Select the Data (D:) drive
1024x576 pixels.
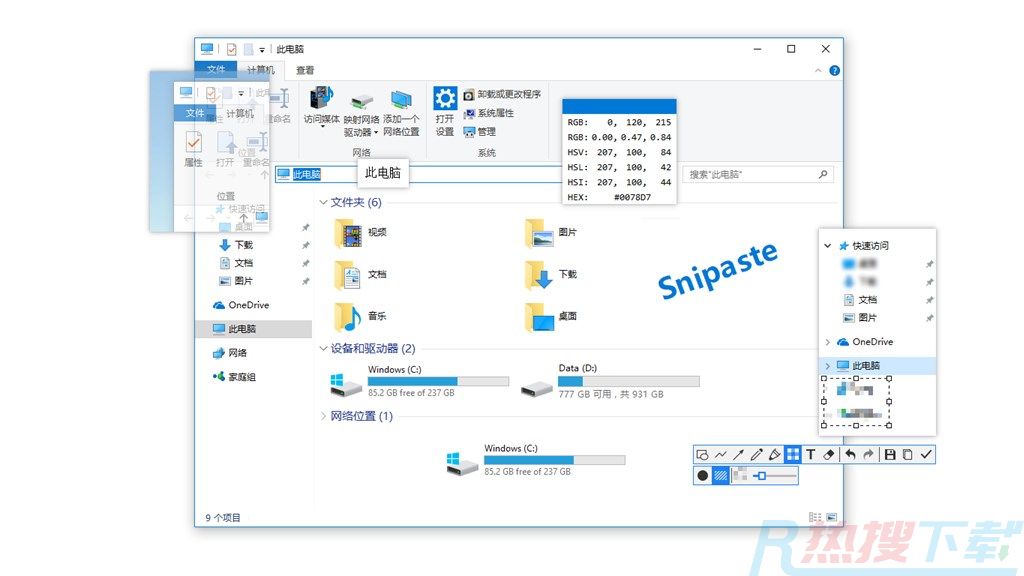(x=610, y=381)
